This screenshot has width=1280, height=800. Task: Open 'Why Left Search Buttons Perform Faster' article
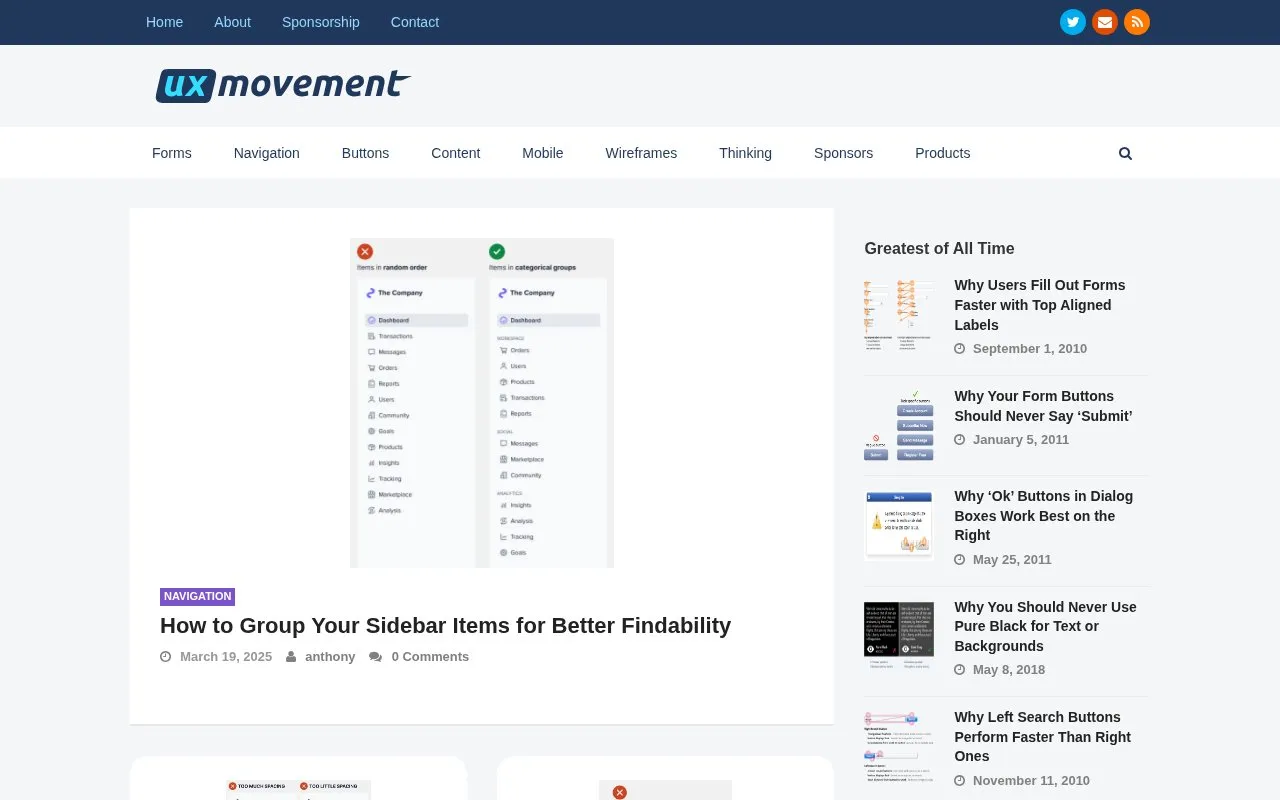tap(1042, 737)
